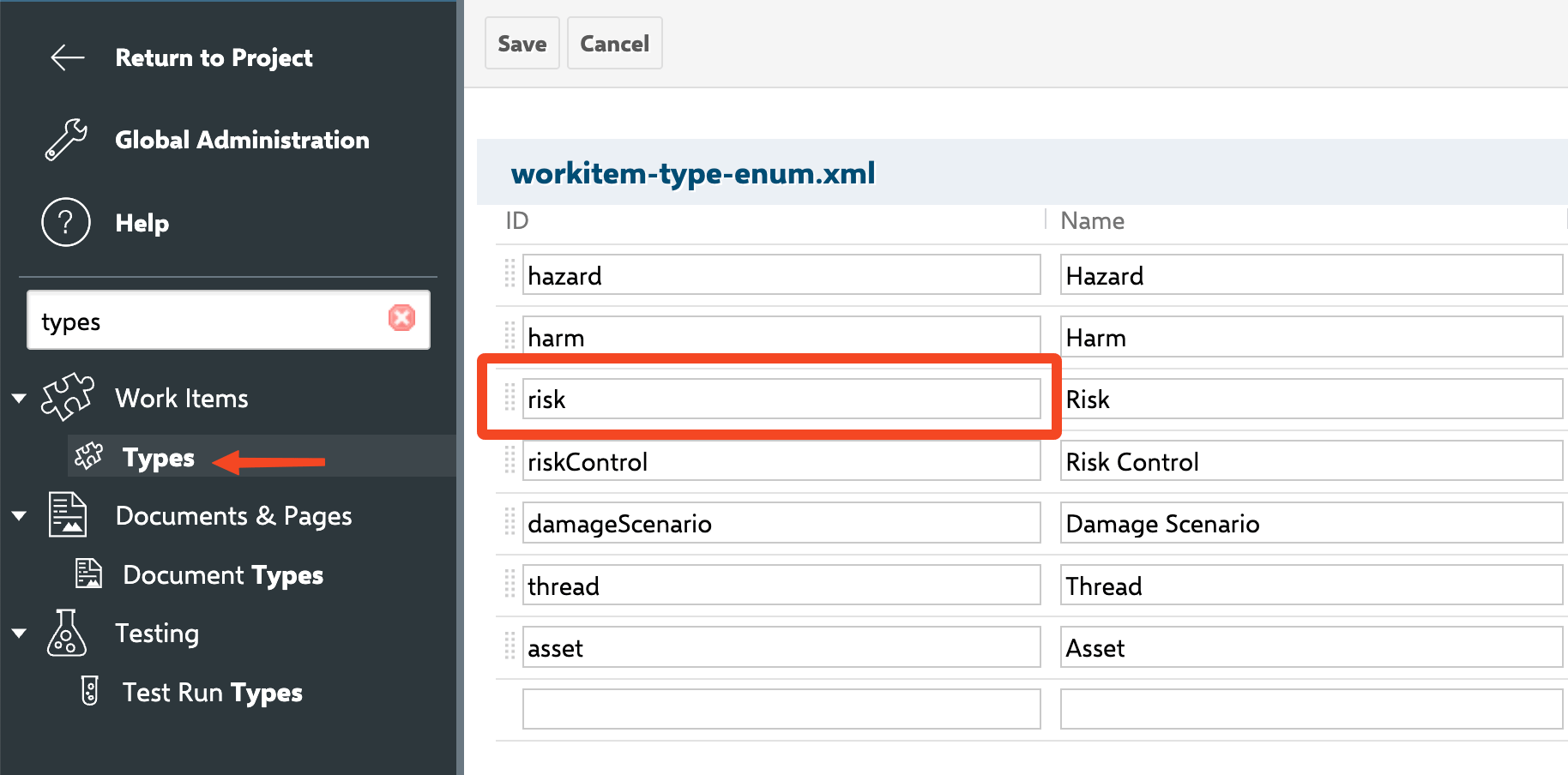
Task: Click the Document Types page icon
Action: tap(88, 574)
